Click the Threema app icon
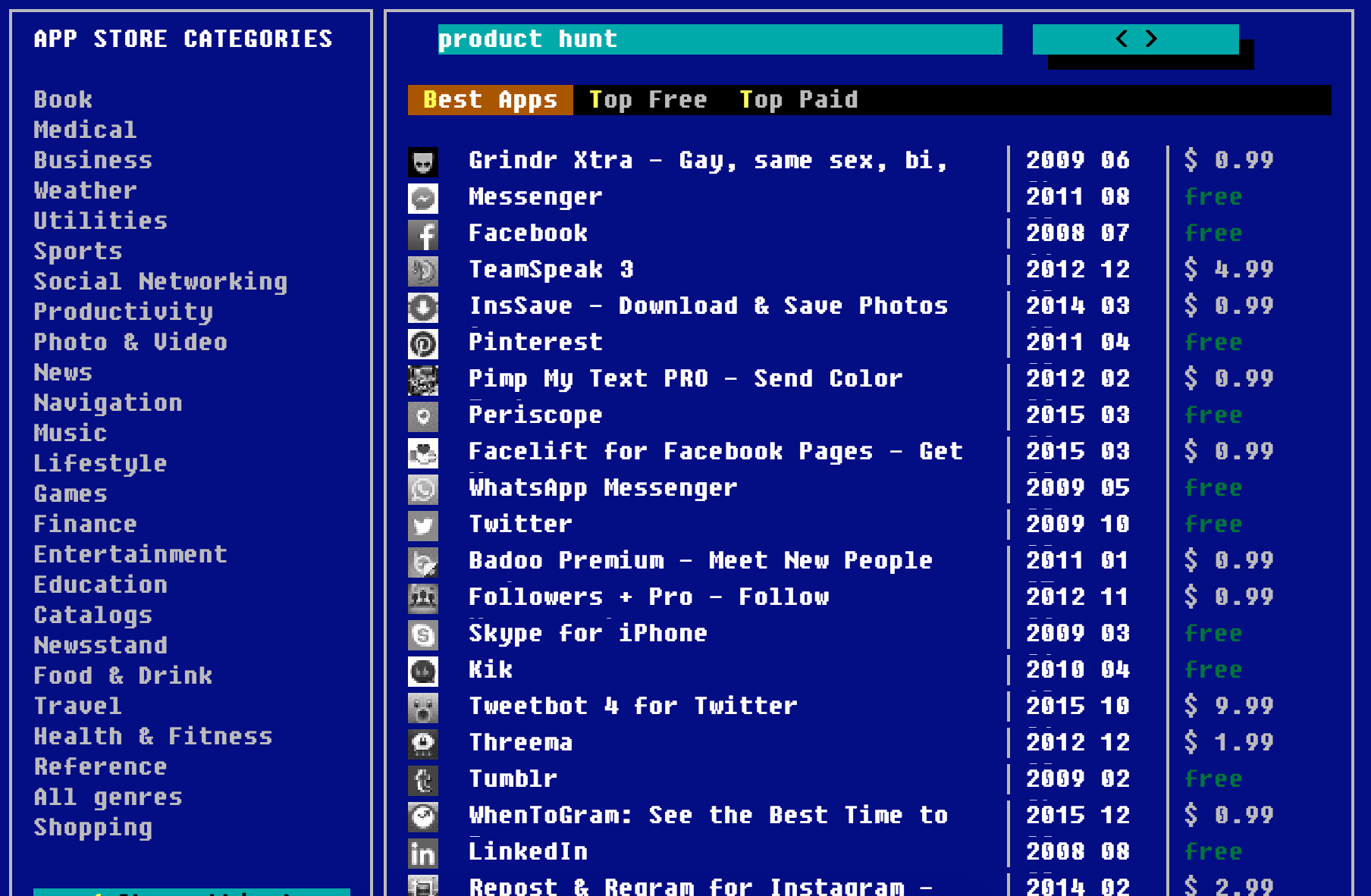1371x896 pixels. [x=423, y=744]
